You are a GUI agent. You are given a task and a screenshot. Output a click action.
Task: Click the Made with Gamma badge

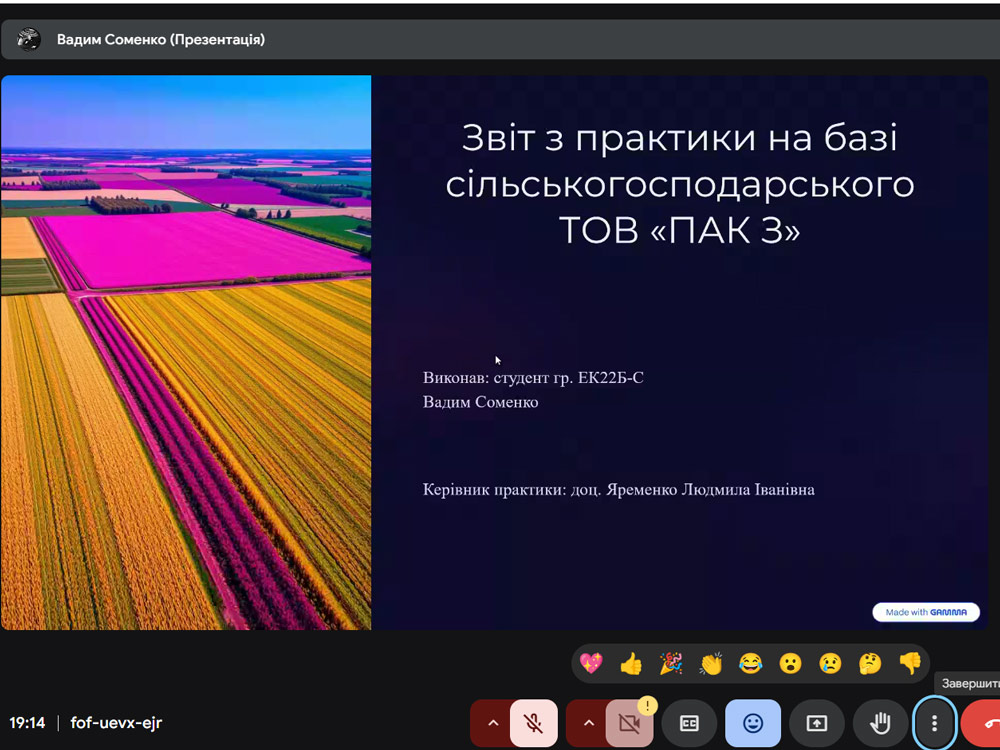[x=925, y=612]
